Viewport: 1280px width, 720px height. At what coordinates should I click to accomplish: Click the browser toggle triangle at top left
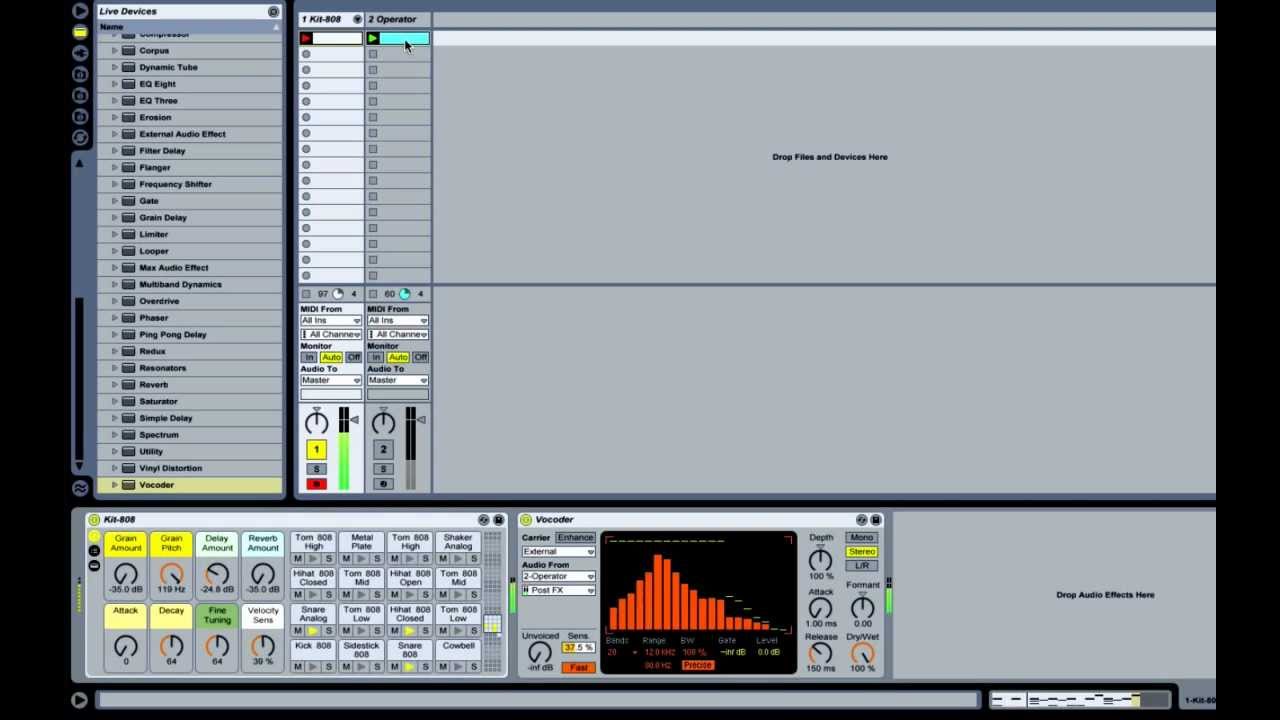80,11
